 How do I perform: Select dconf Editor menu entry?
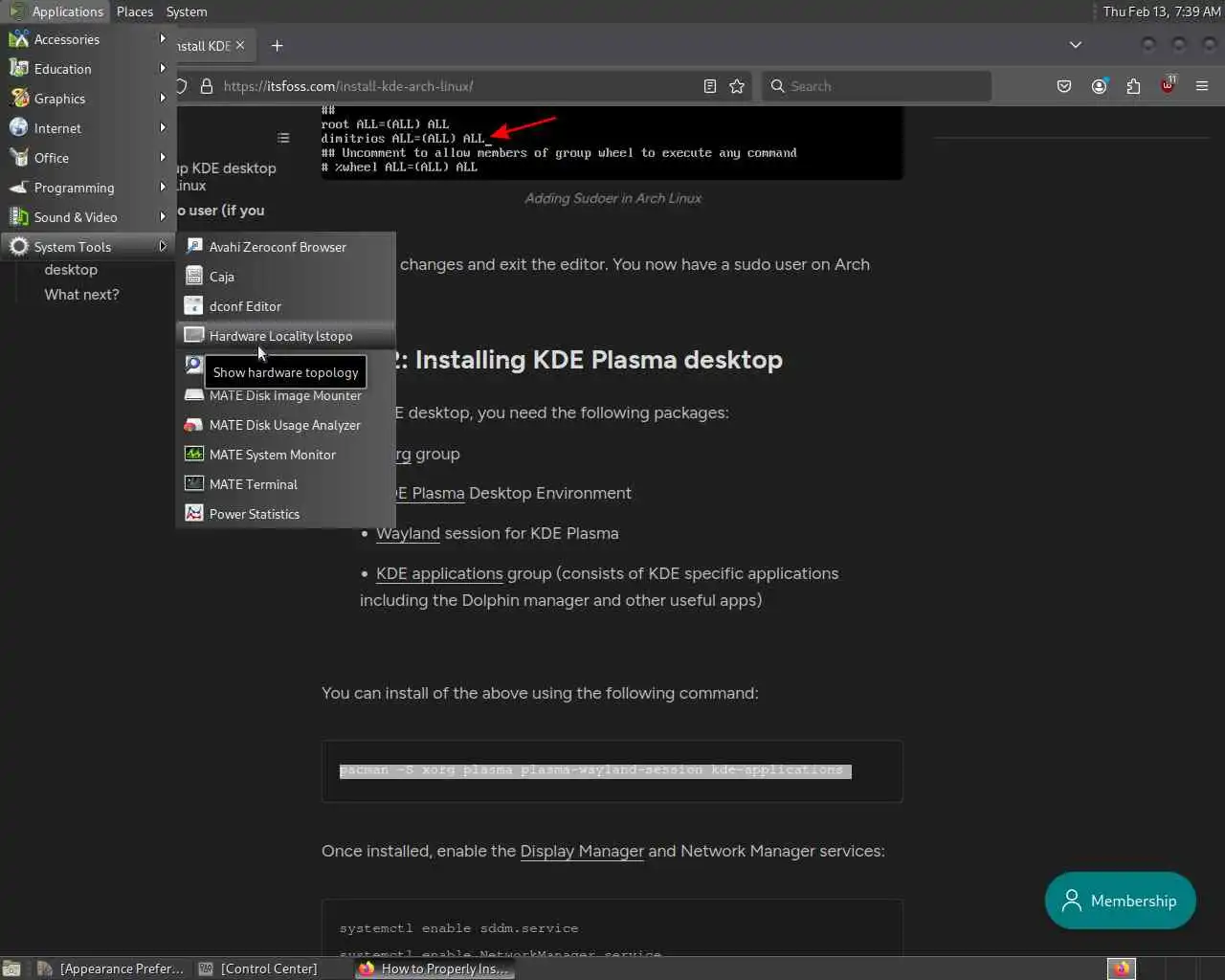286,306
